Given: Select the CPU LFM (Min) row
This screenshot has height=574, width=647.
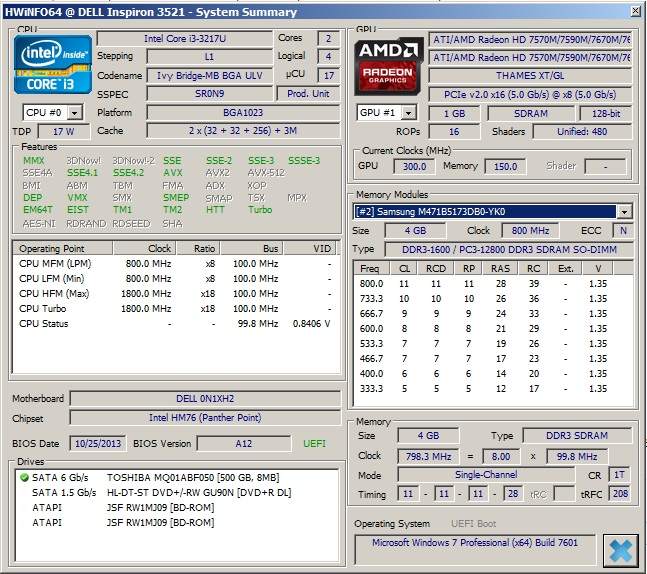Looking at the screenshot, I should [x=176, y=279].
